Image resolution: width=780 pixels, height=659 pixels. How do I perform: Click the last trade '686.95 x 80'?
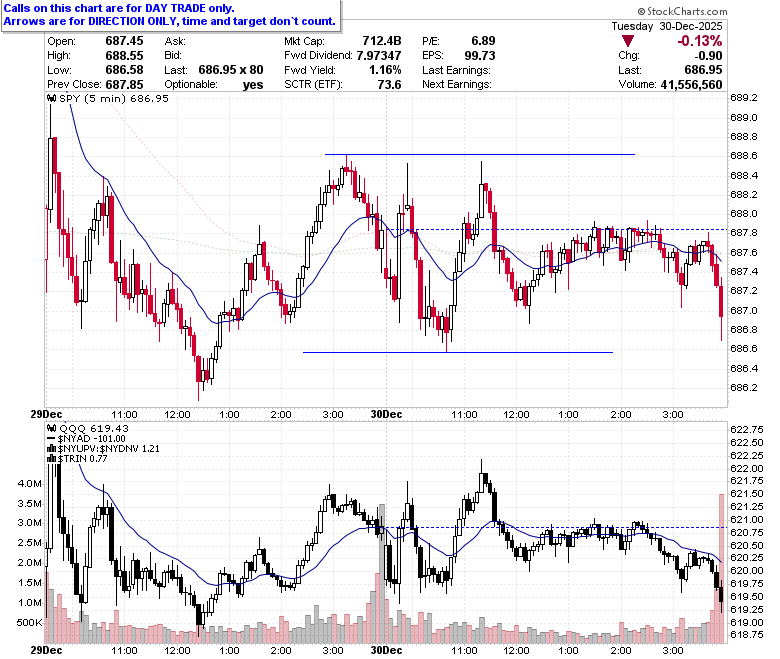point(231,70)
